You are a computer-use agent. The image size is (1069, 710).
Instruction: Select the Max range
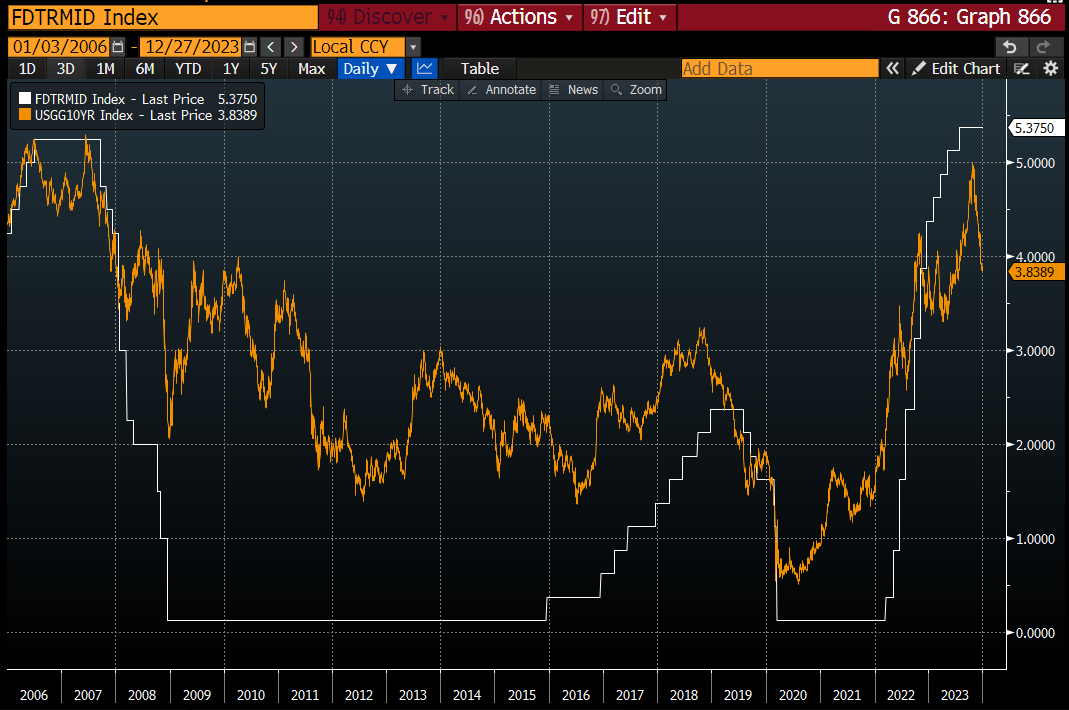312,68
